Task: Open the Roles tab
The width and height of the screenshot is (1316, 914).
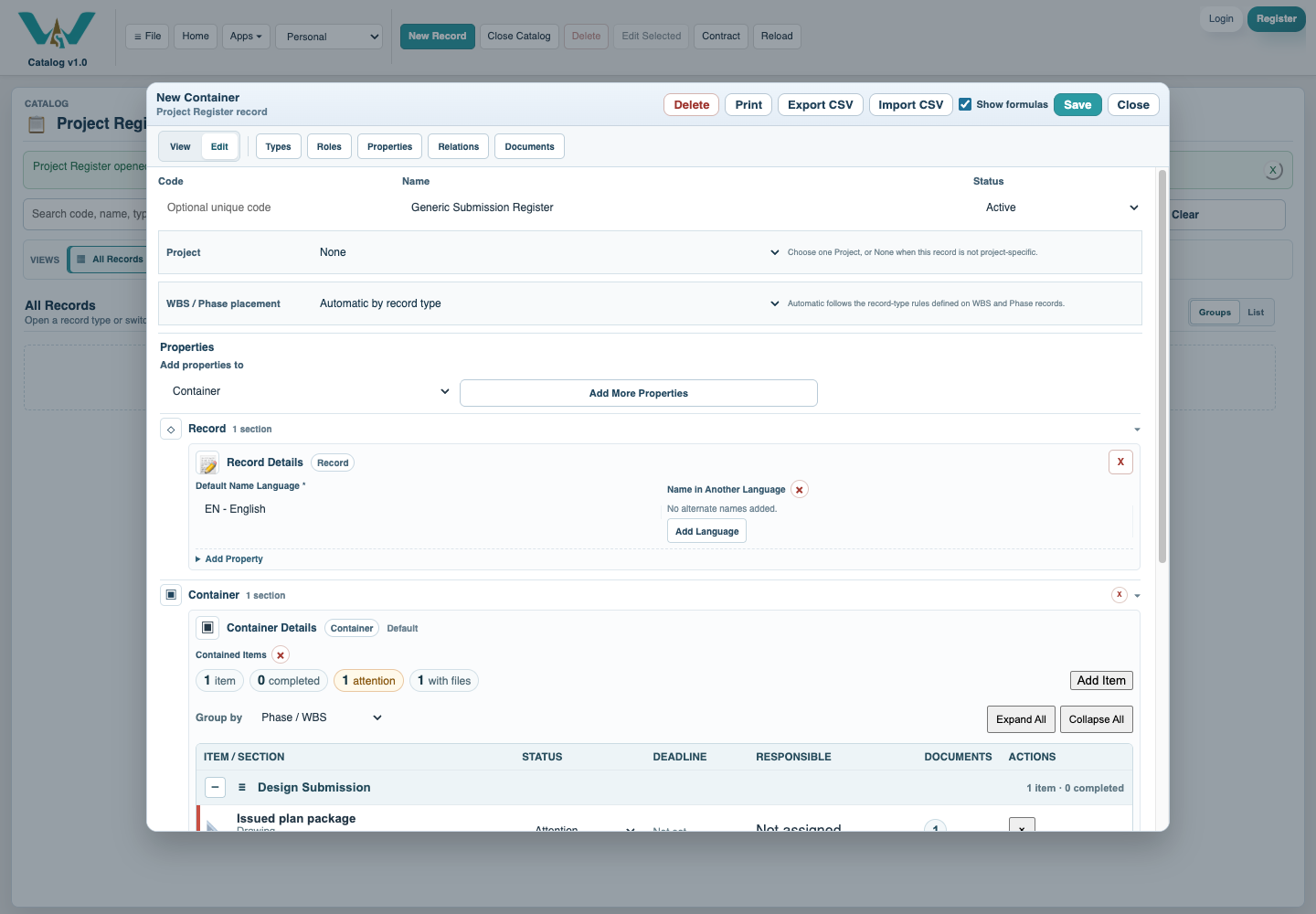Action: point(329,147)
